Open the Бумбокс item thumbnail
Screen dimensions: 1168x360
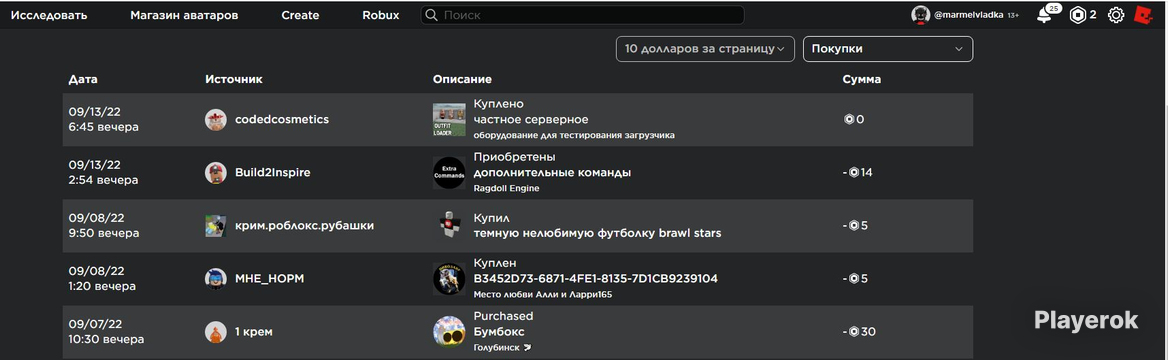click(x=449, y=332)
